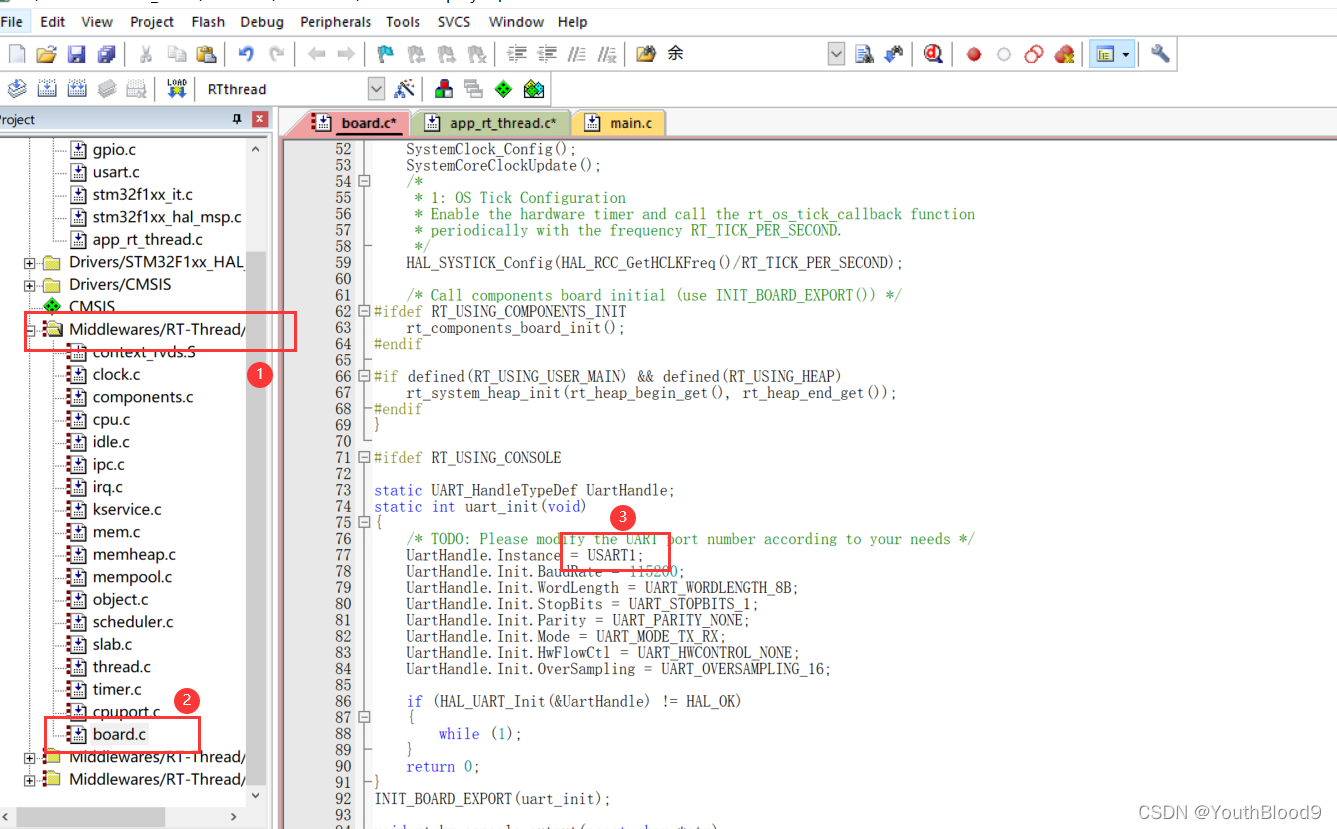Screen dimensions: 1337x829
Task: Click the Rebuild all target files icon
Action: (77, 89)
